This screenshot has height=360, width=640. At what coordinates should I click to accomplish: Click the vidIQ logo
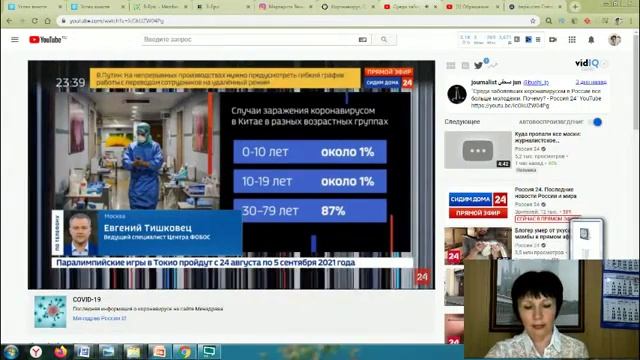(x=587, y=63)
